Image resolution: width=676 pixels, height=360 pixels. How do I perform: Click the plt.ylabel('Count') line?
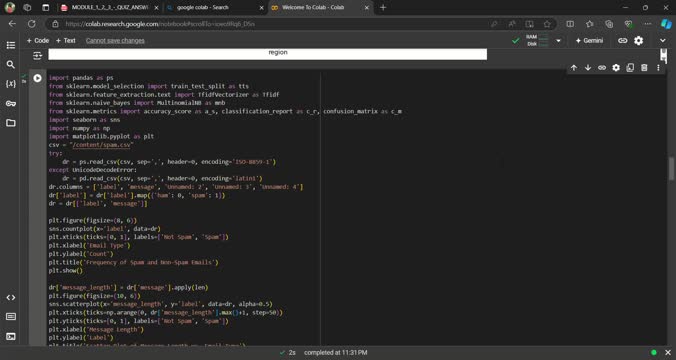81,254
